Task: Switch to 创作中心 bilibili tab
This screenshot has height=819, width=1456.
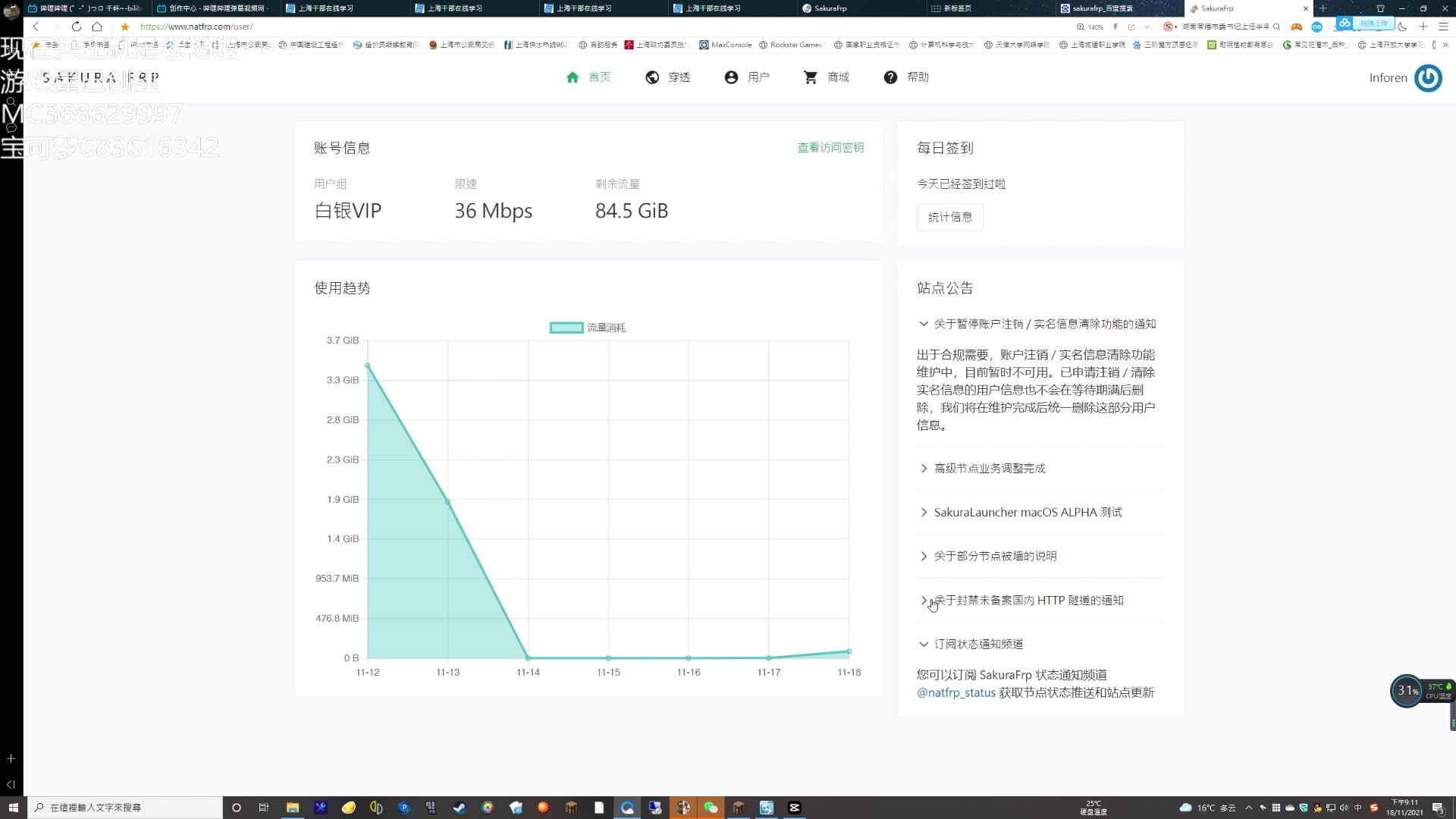Action: [x=216, y=8]
